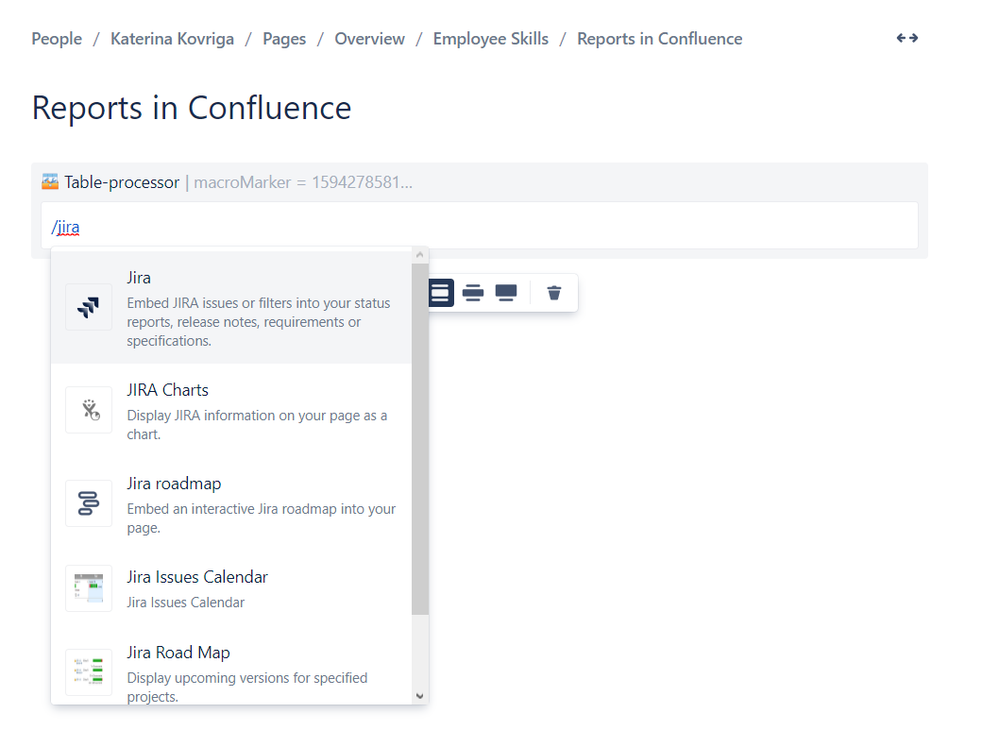This screenshot has height=732, width=999.
Task: Choose JIRA Charts from the list
Action: click(231, 410)
